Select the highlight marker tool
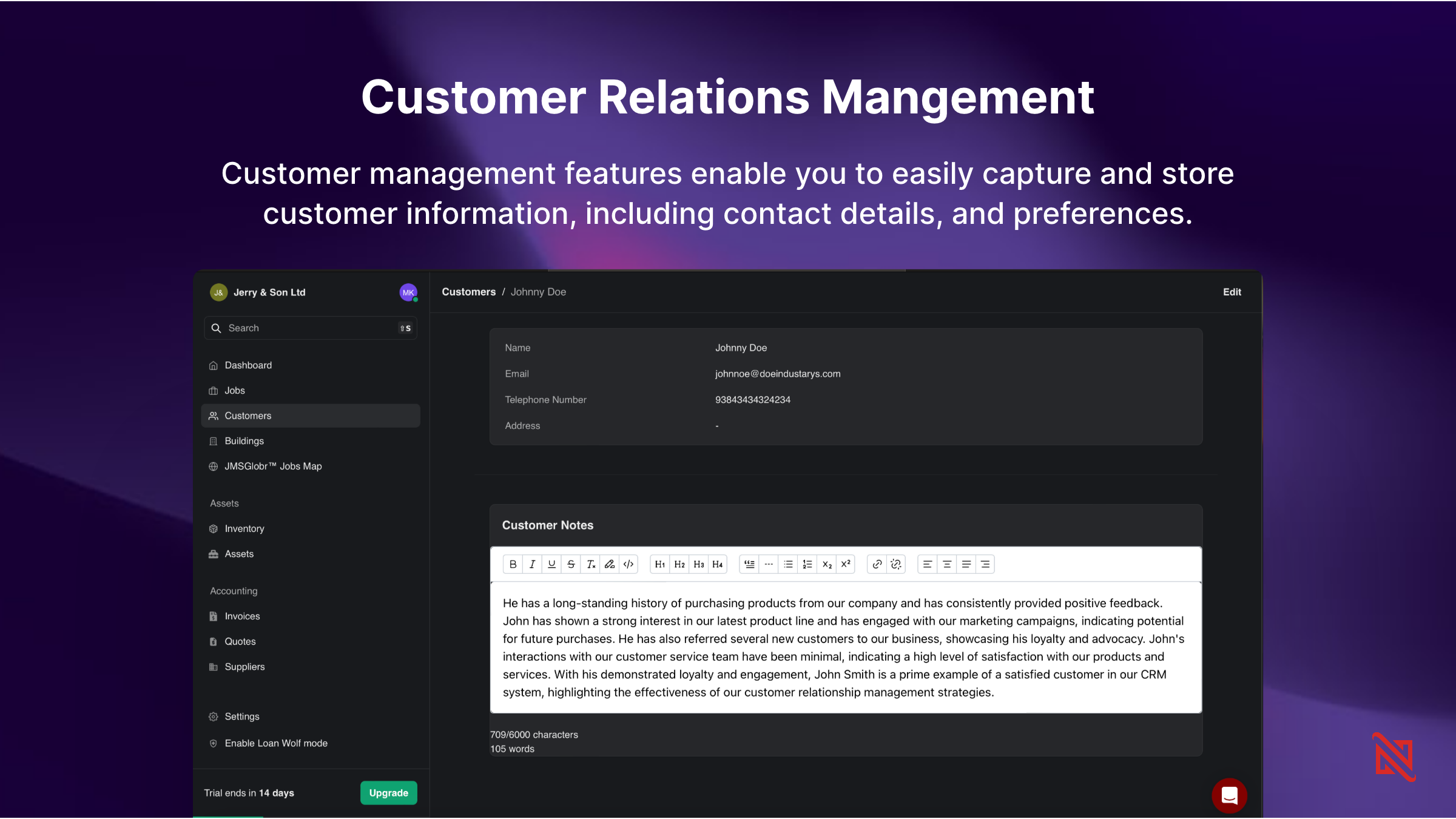Image resolution: width=1456 pixels, height=819 pixels. pos(610,564)
